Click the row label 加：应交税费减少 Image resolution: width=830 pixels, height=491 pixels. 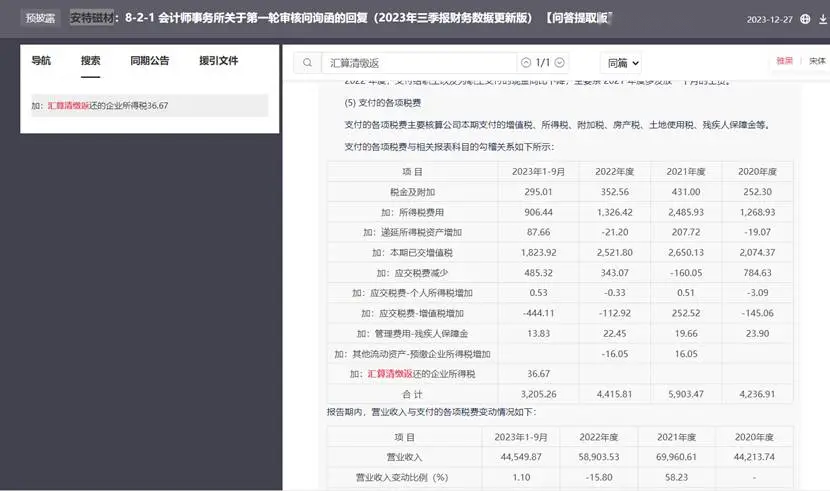412,273
